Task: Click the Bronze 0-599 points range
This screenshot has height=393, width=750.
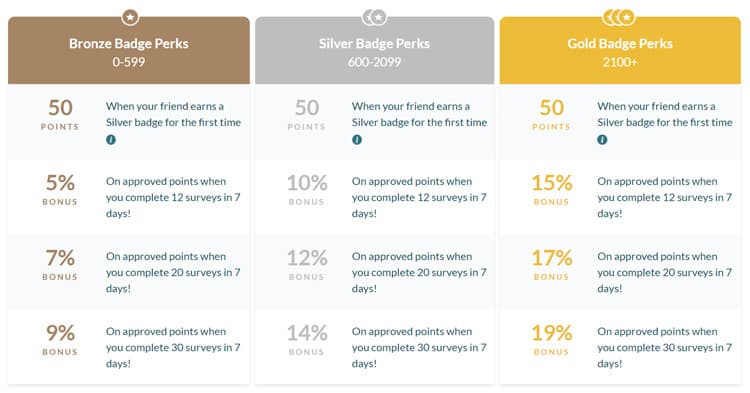Action: click(129, 62)
